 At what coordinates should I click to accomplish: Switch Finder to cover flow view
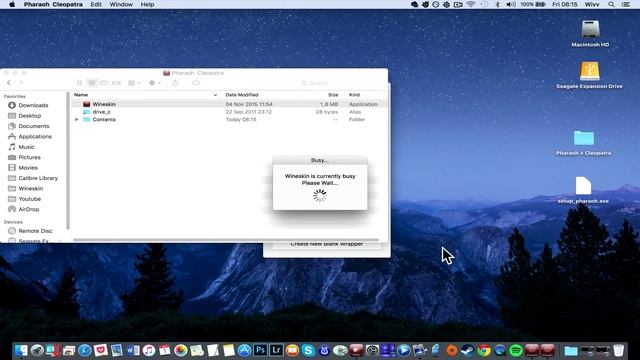point(116,83)
